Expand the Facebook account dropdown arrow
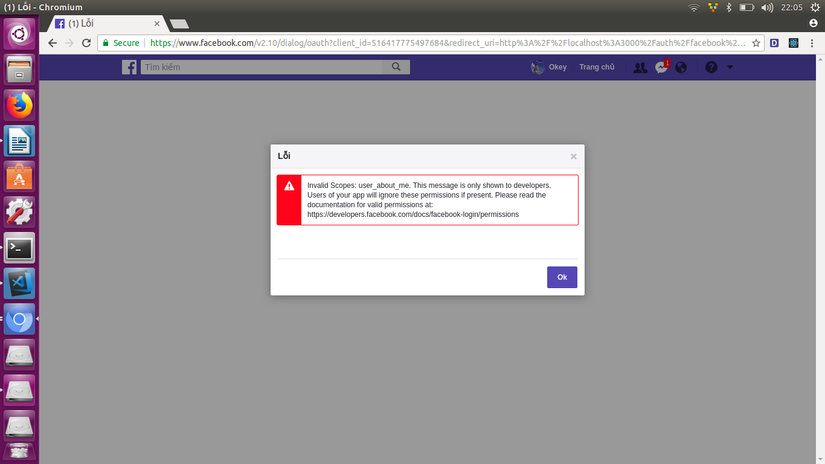The height and width of the screenshot is (464, 825). [x=730, y=67]
